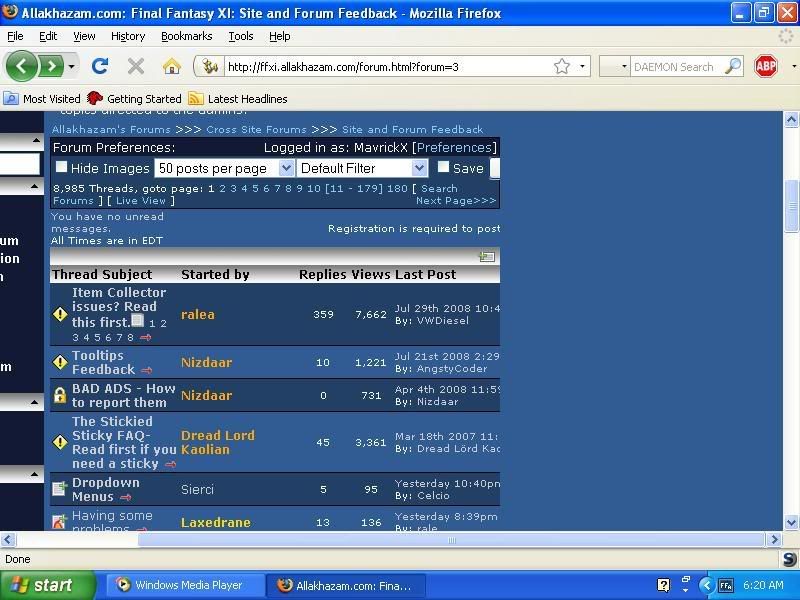Click the vertical scrollbar down arrow

click(x=791, y=523)
